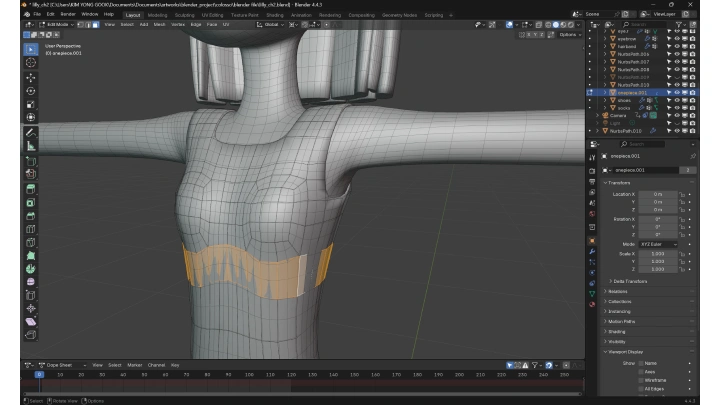Pick the combined Transform tool

point(31,118)
